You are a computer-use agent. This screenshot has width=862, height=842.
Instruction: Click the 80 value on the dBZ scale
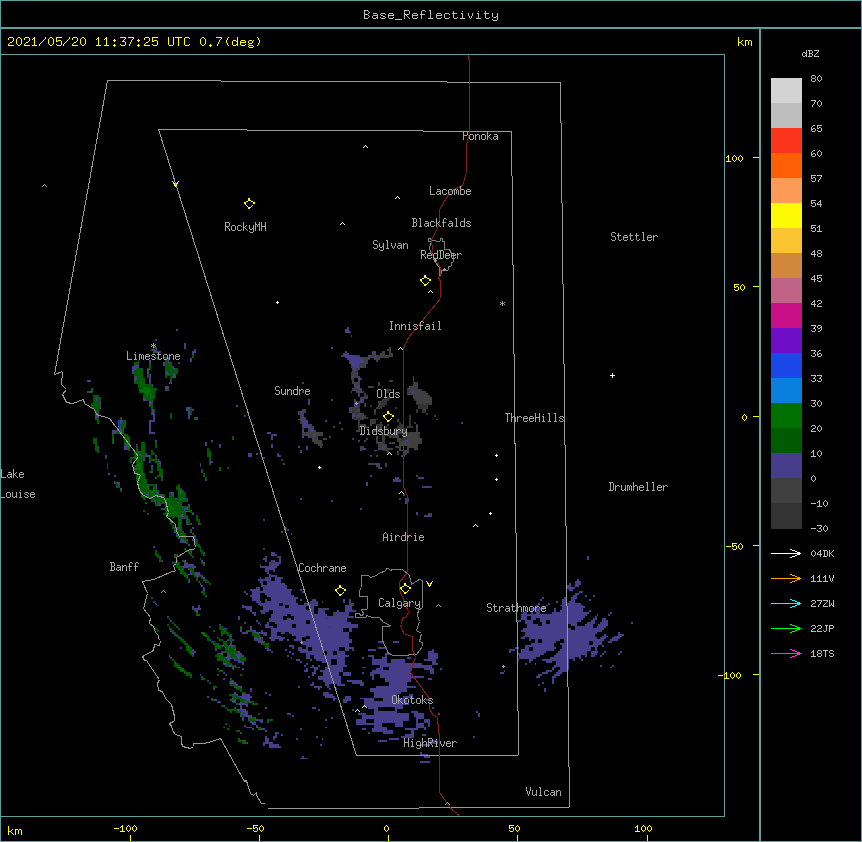[x=816, y=79]
